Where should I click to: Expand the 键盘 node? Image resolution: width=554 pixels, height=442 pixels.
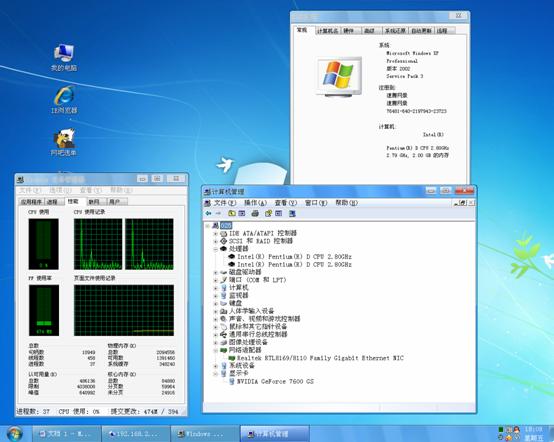tap(215, 303)
